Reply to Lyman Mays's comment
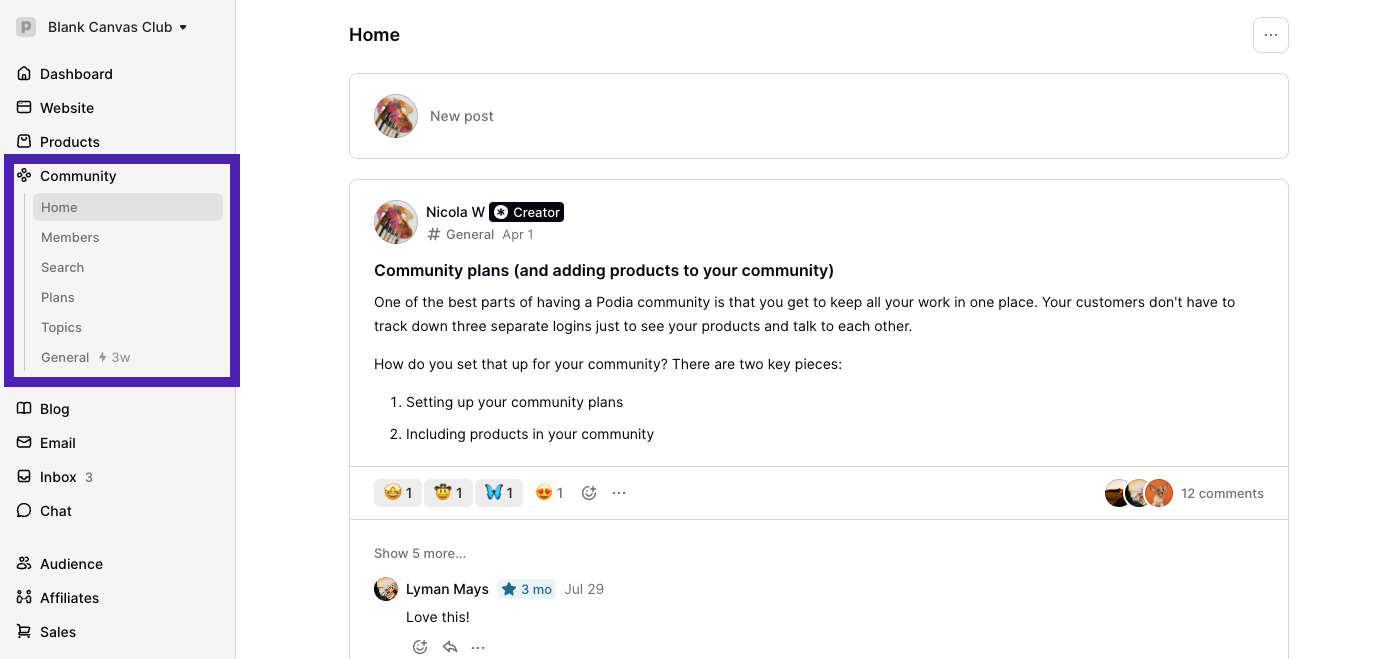Screen dimensions: 1394x659 (449, 647)
